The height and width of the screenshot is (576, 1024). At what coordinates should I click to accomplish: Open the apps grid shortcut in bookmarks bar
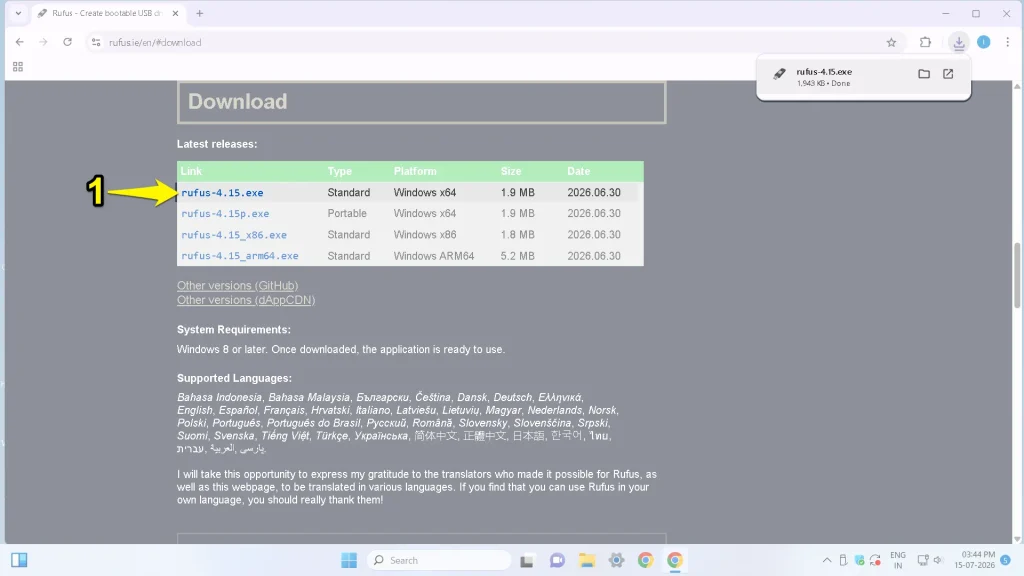coord(18,67)
